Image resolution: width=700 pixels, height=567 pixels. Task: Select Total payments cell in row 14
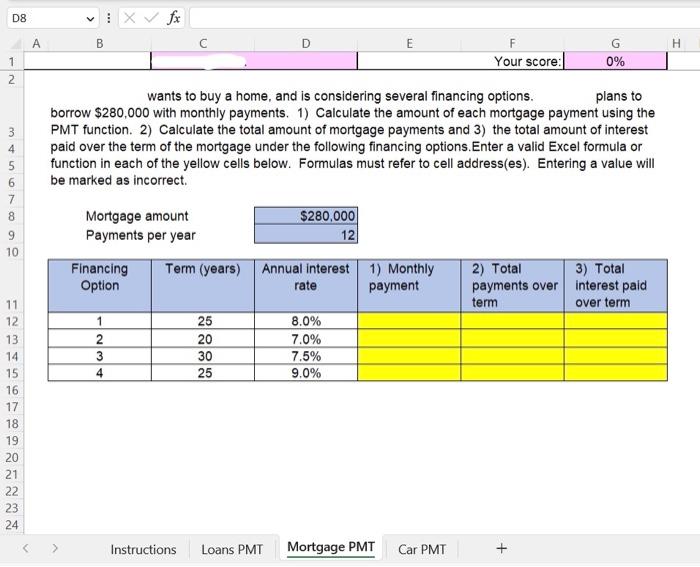coord(512,356)
